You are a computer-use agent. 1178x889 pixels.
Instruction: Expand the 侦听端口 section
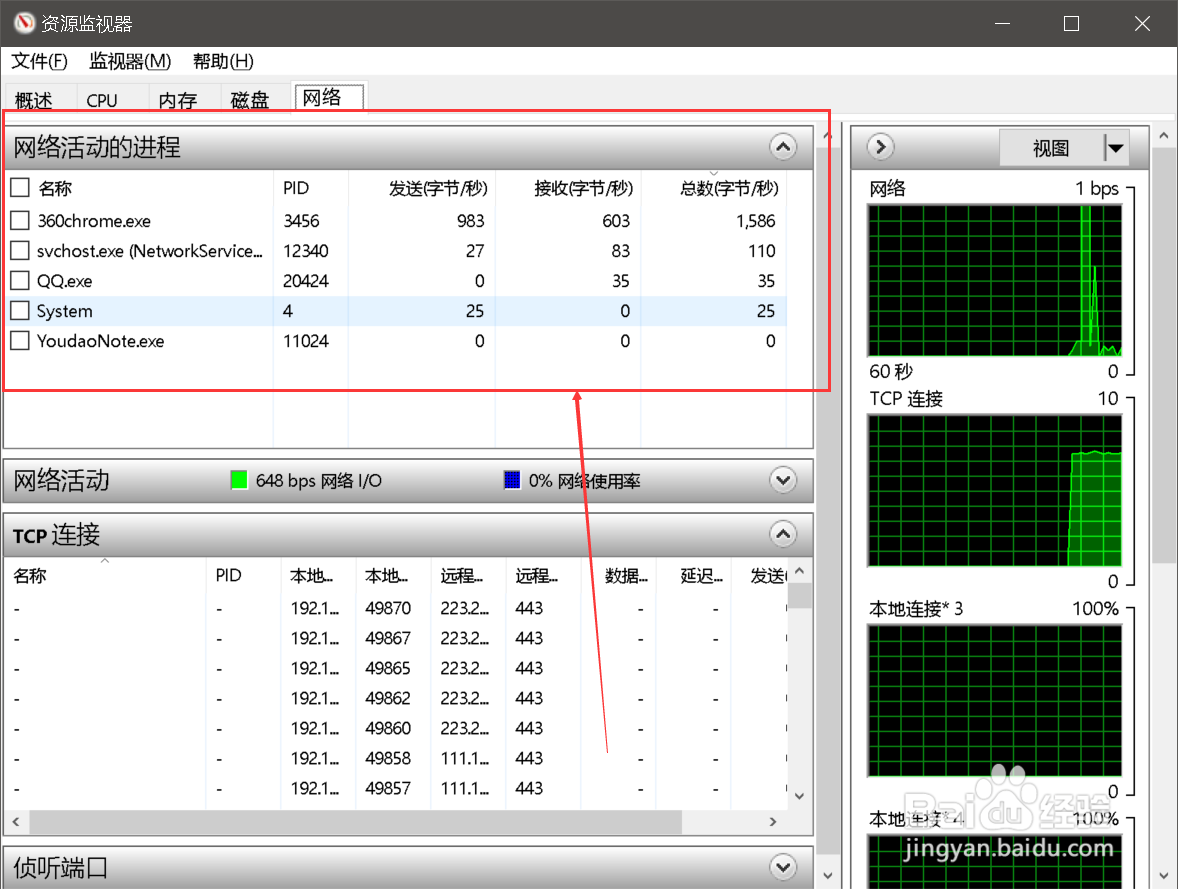783,867
